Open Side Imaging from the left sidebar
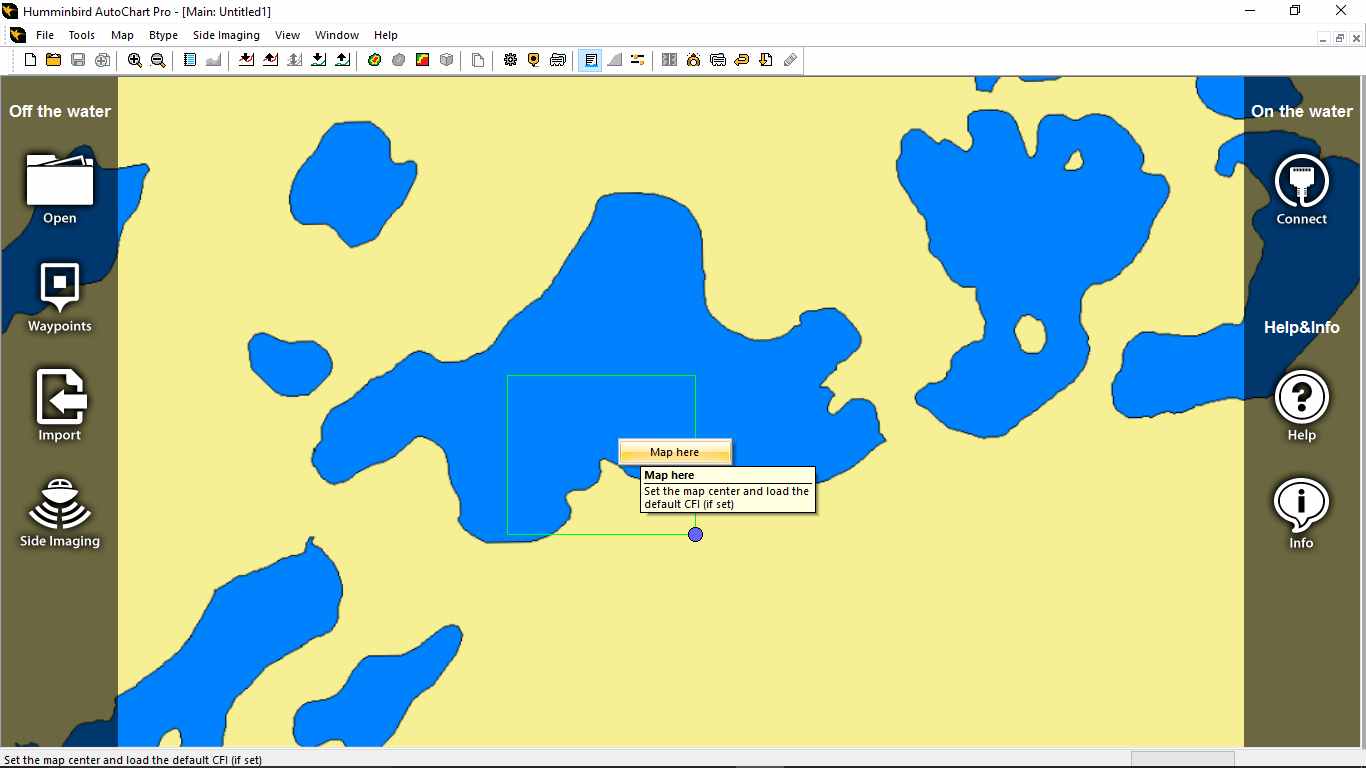 (60, 513)
